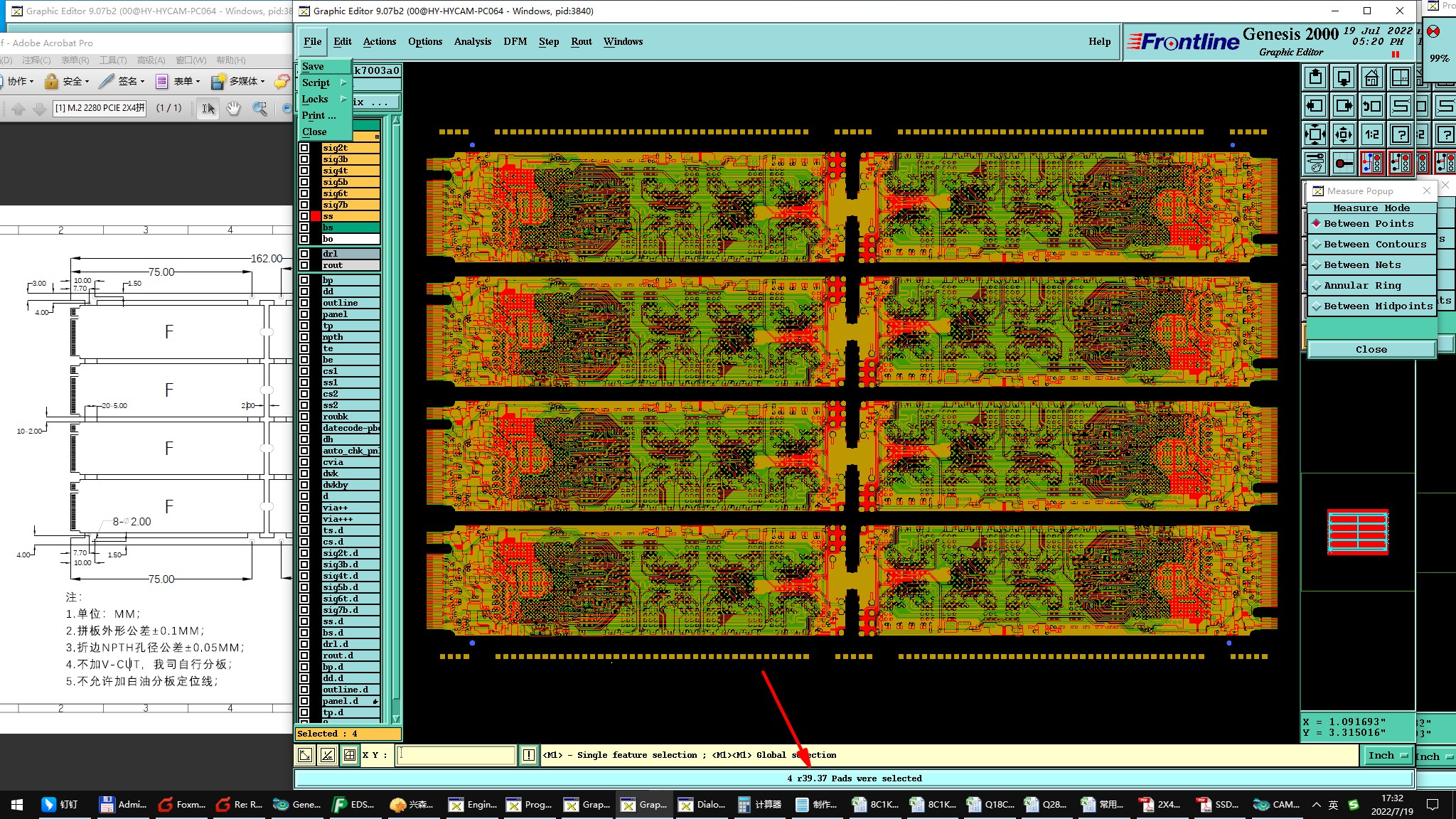Click the exclamation mark icon beside XY field

coord(529,755)
